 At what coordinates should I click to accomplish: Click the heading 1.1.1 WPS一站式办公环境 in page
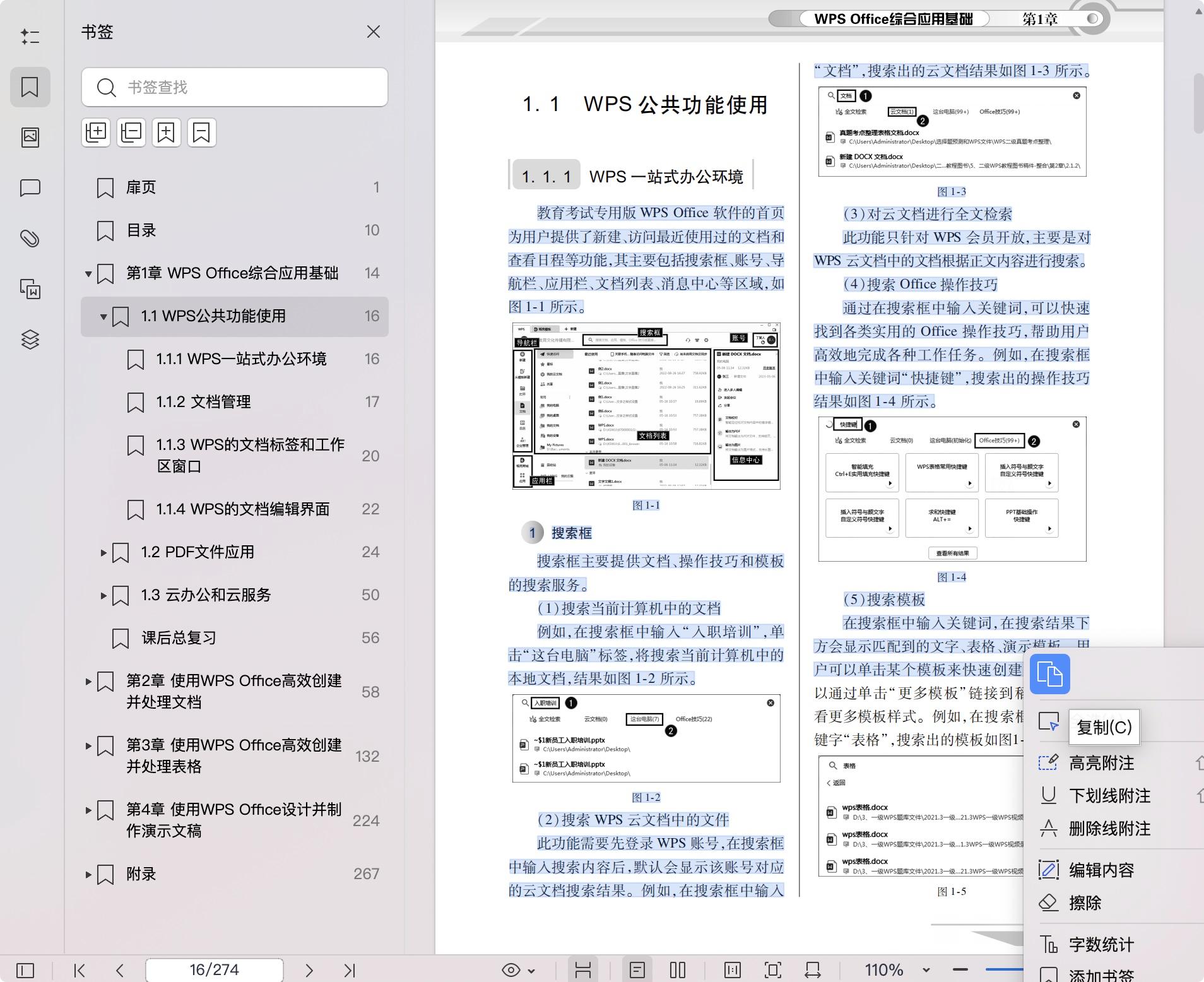click(x=631, y=176)
